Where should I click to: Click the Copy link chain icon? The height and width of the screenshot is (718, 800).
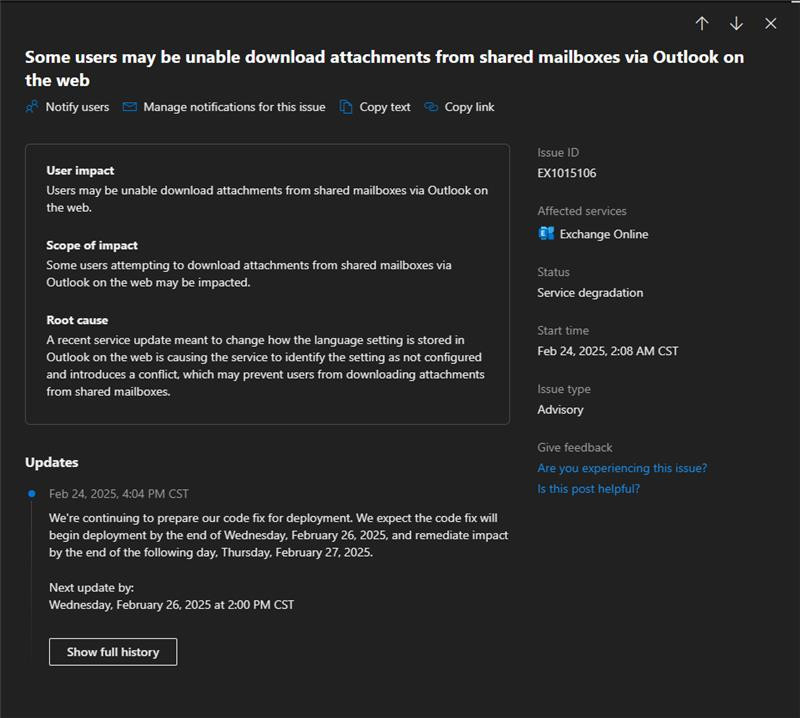pyautogui.click(x=431, y=107)
